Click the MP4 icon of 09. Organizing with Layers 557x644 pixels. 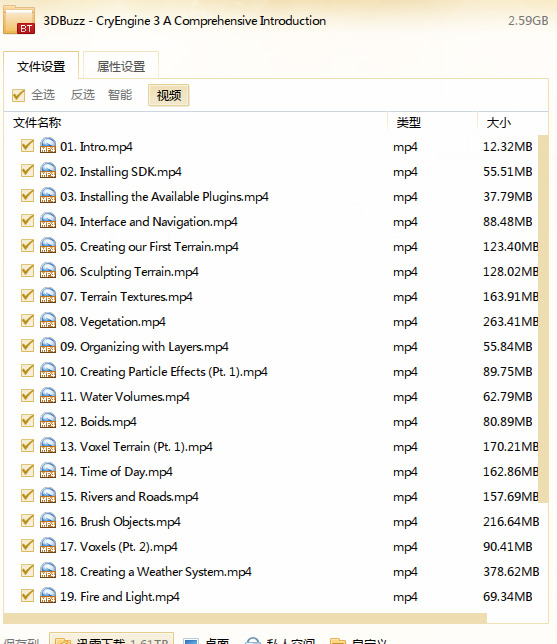pyautogui.click(x=48, y=346)
